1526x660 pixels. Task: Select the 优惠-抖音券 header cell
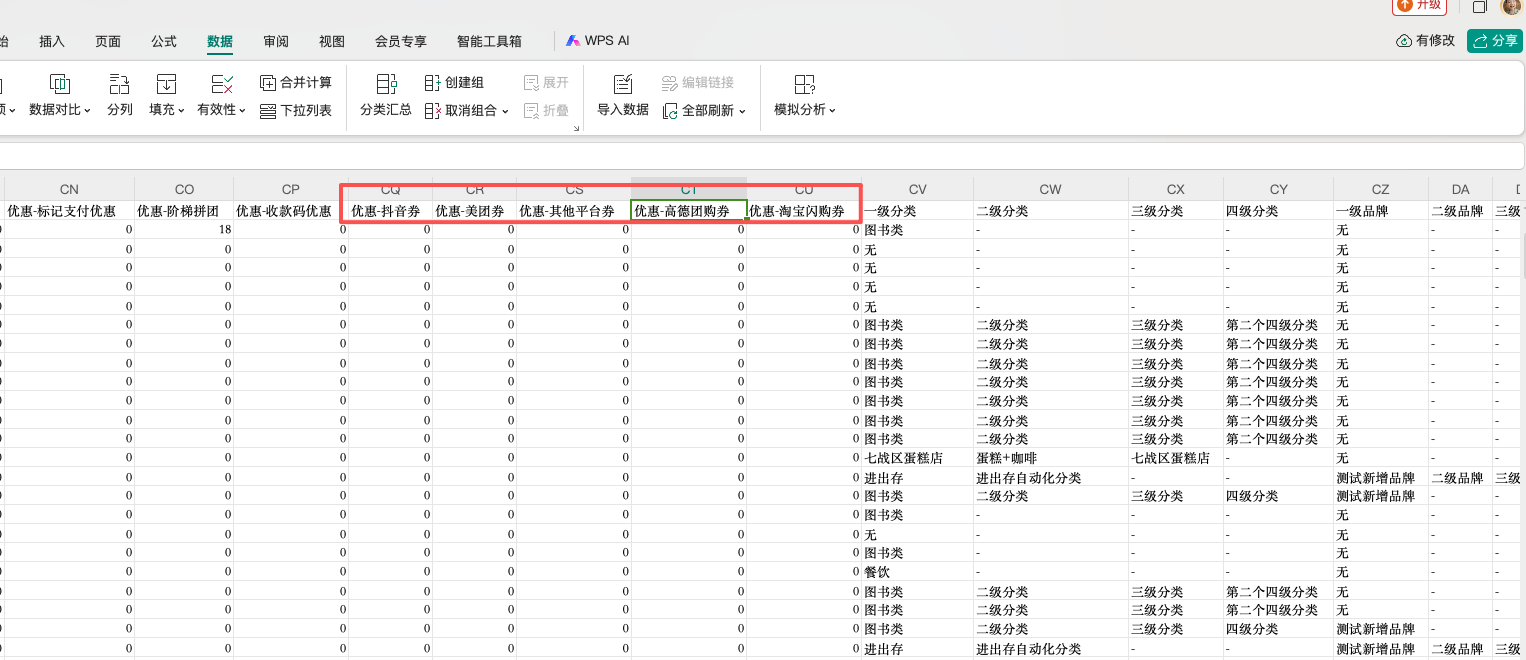[391, 211]
